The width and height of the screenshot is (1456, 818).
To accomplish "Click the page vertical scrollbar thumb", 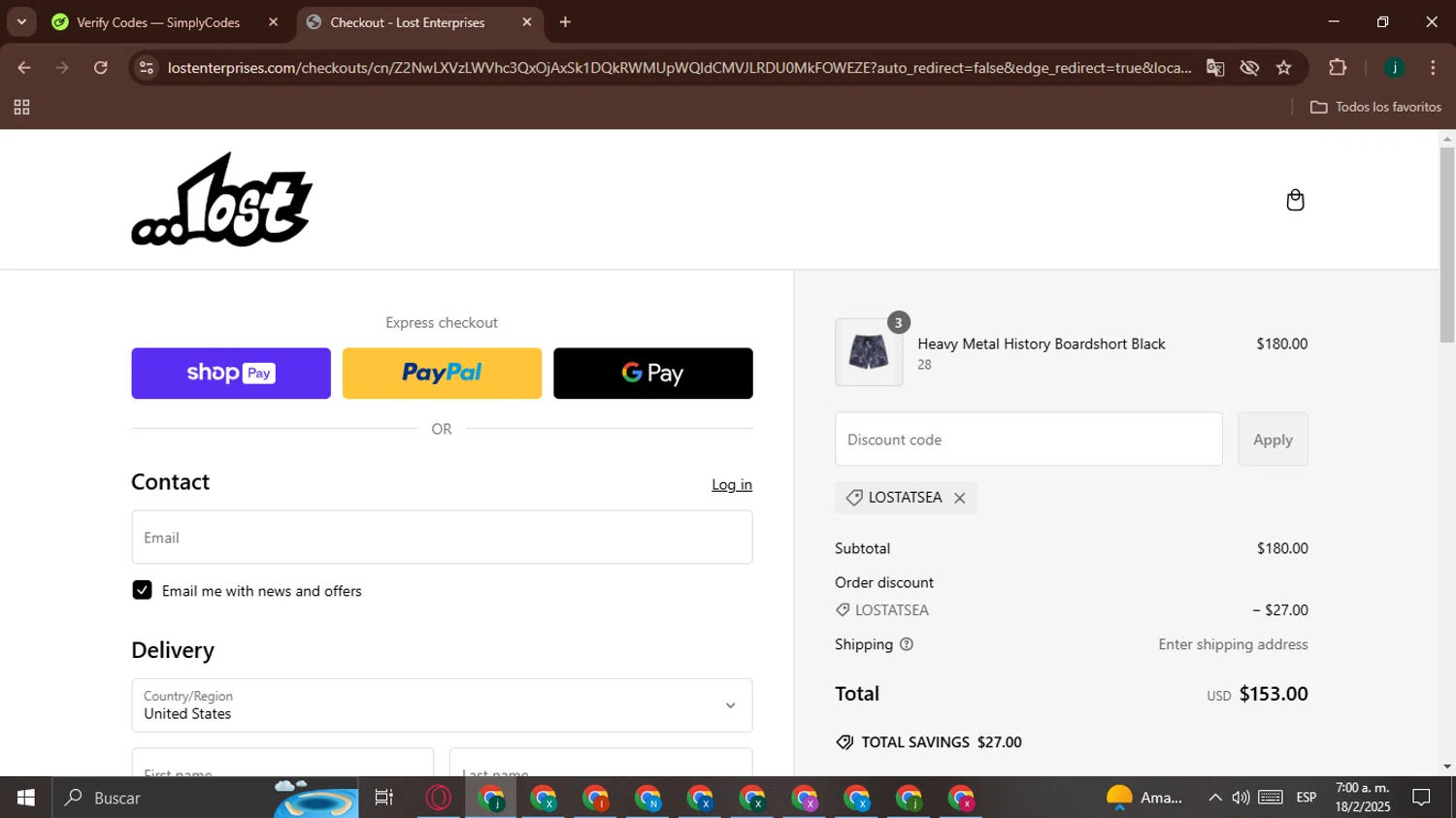I will click(x=1447, y=245).
